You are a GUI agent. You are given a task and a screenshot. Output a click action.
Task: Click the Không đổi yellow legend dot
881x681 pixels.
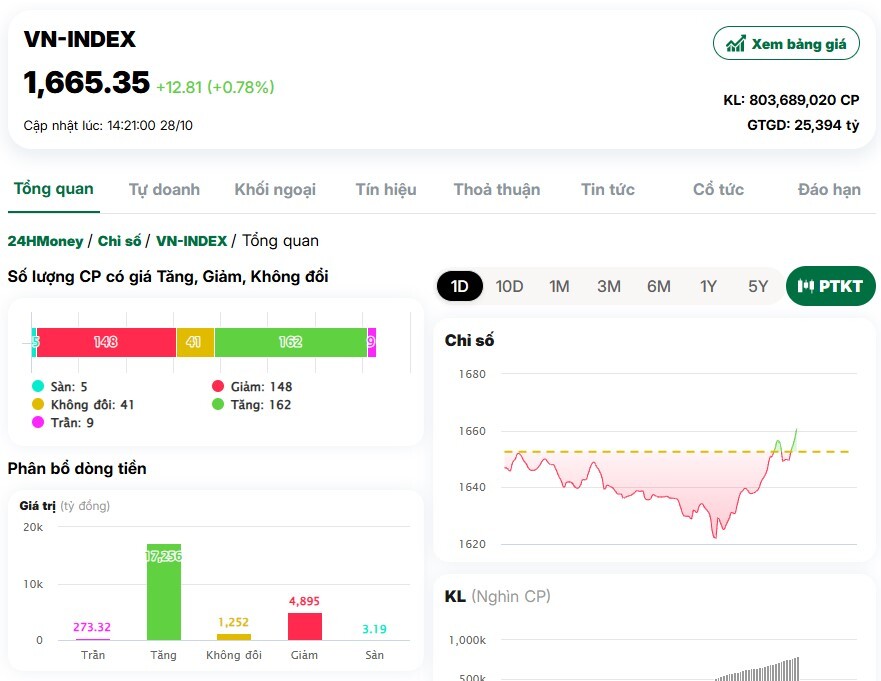38,404
